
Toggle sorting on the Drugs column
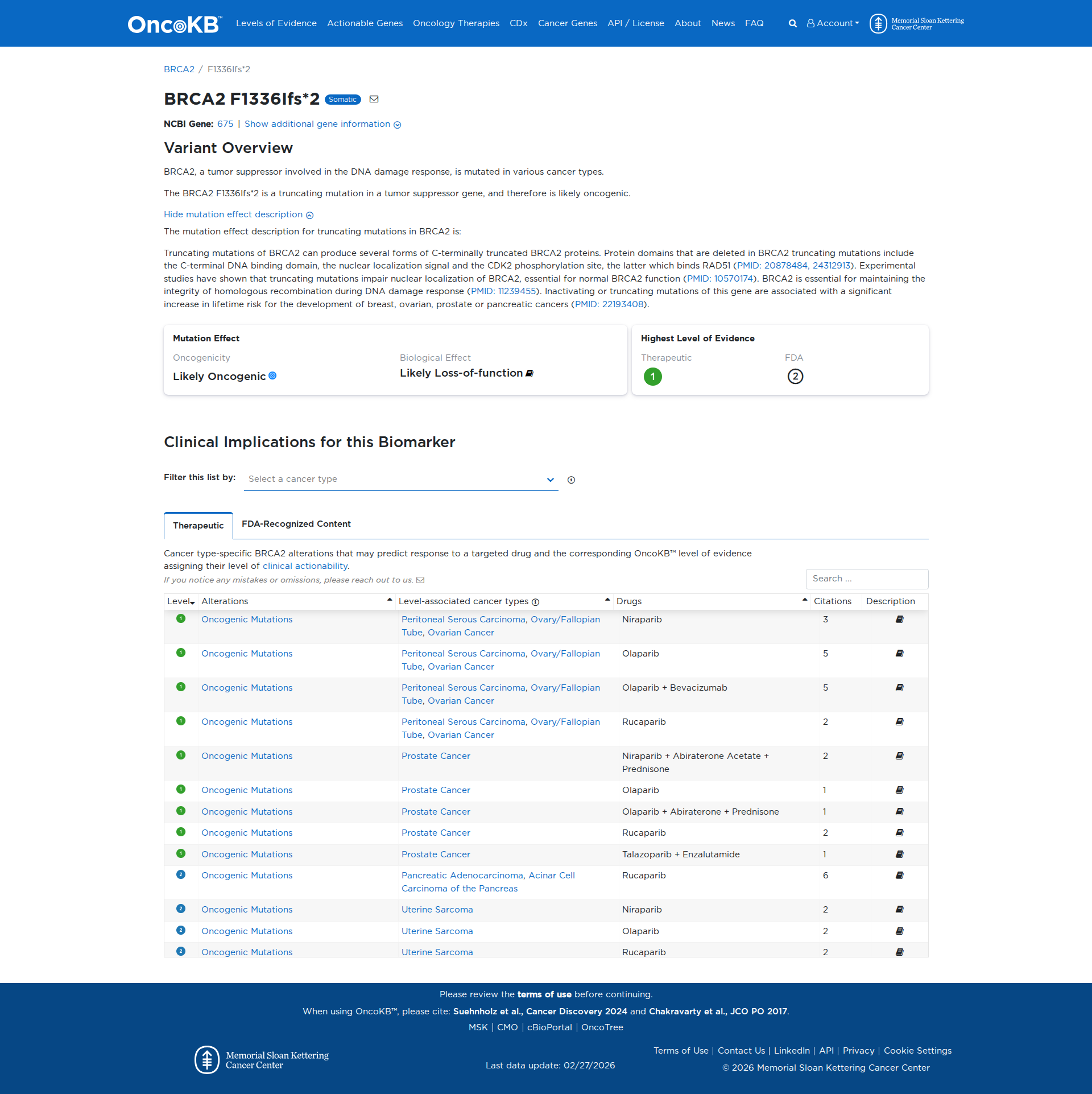point(804,598)
